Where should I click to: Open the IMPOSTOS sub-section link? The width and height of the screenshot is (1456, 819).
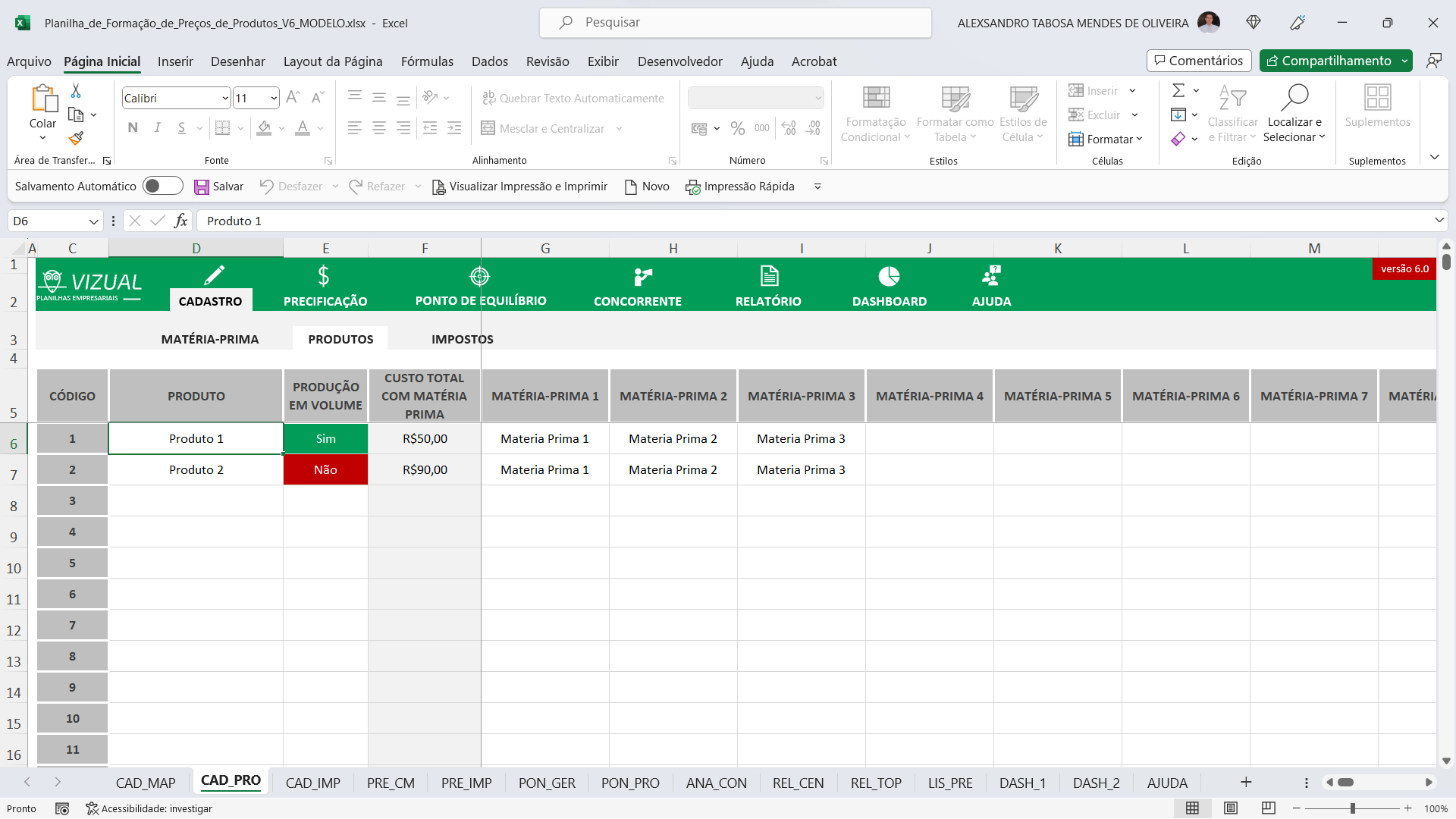(x=462, y=339)
